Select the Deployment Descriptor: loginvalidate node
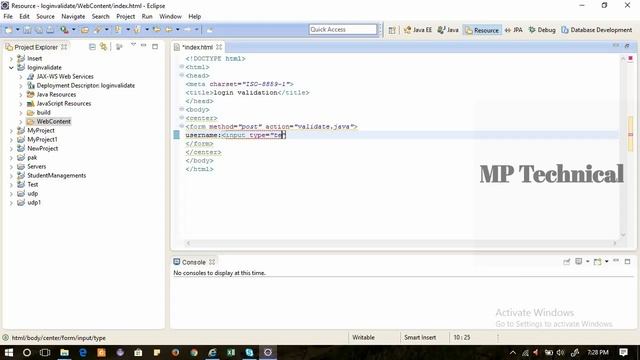 (86, 86)
